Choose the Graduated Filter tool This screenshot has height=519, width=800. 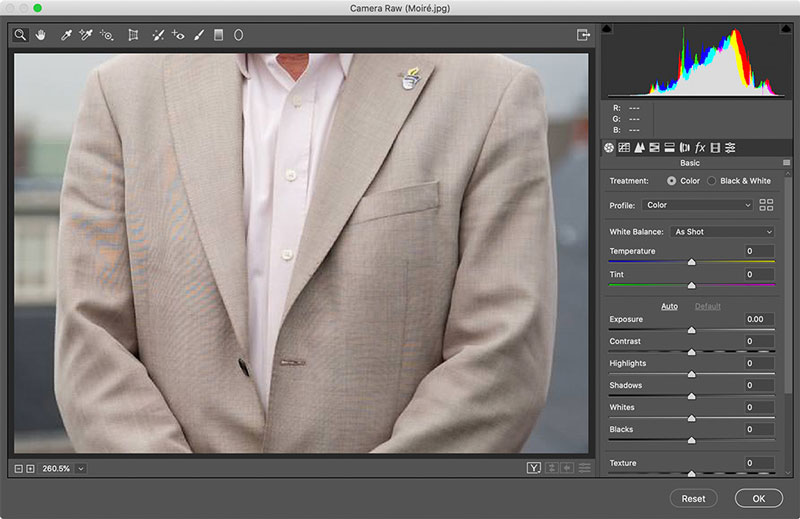(x=218, y=35)
